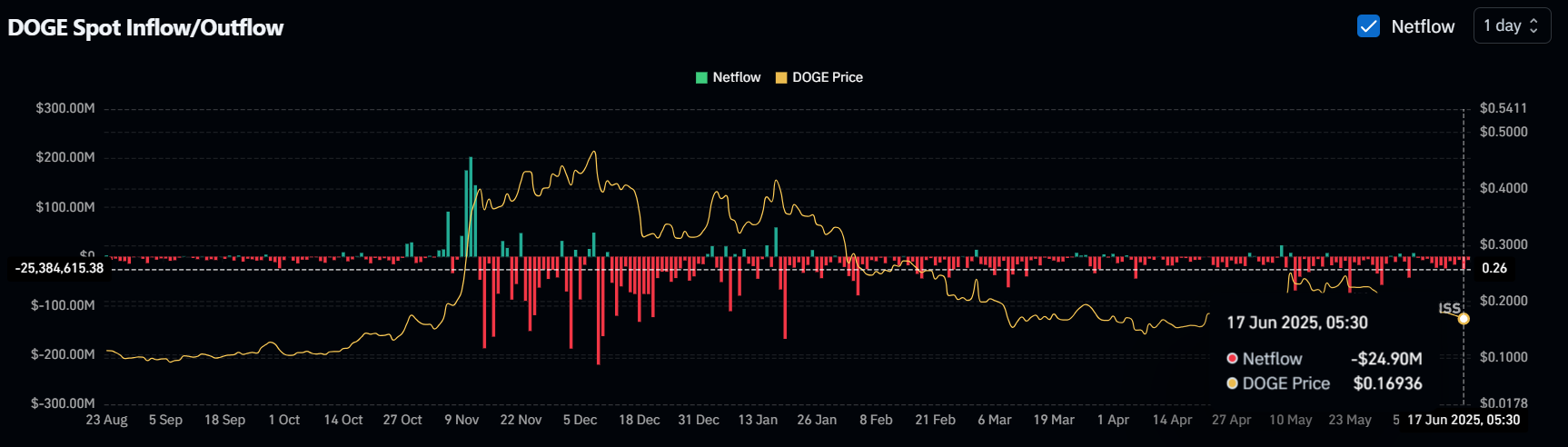Click the $0.5000 price axis label

click(x=1503, y=132)
